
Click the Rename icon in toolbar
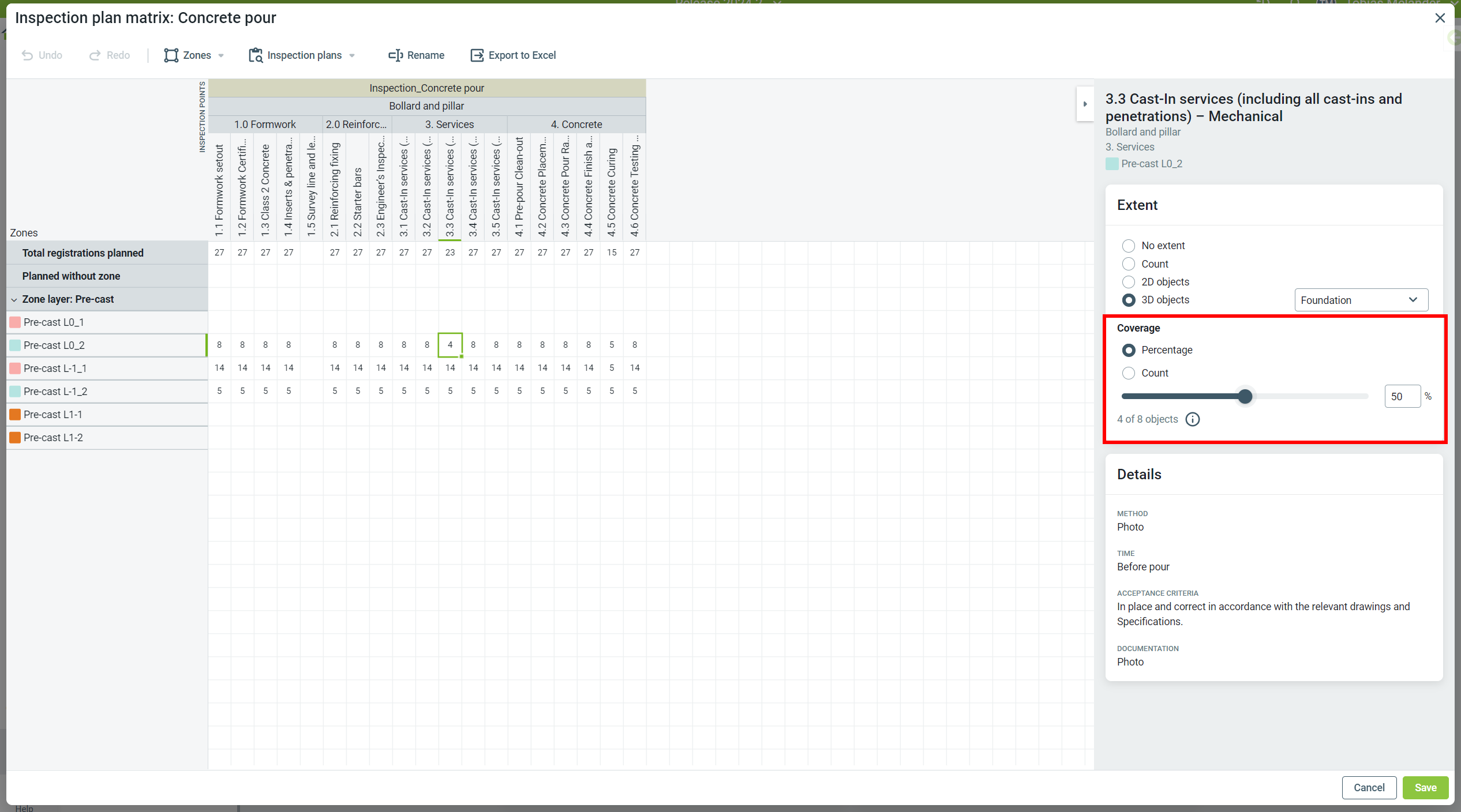coord(395,55)
